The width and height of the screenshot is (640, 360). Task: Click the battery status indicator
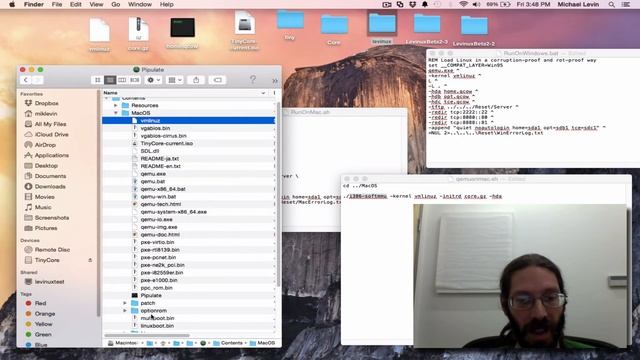pyautogui.click(x=498, y=4)
